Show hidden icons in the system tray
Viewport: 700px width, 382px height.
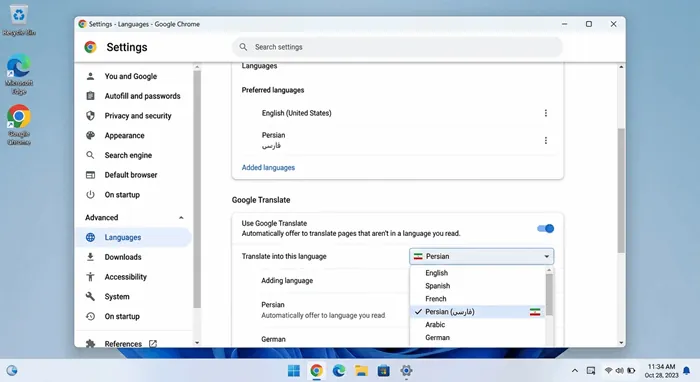(x=575, y=370)
